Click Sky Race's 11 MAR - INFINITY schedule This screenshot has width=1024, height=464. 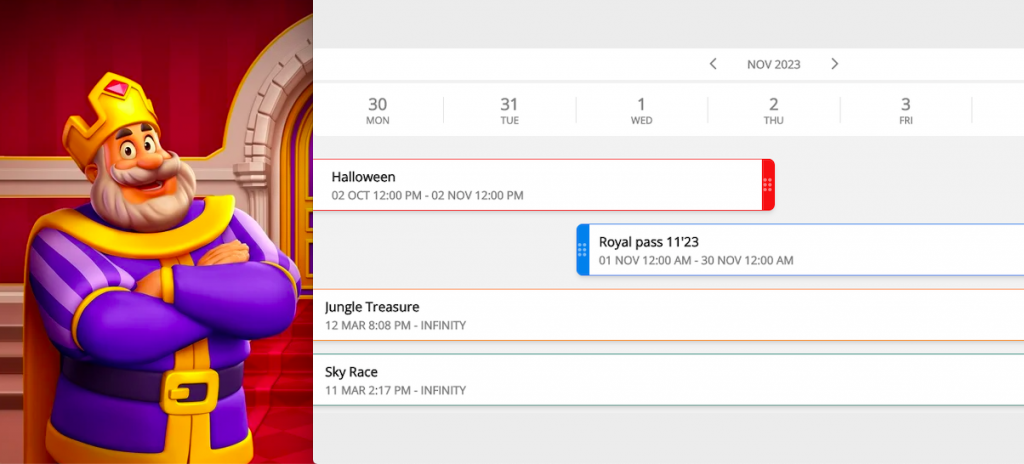tap(395, 390)
